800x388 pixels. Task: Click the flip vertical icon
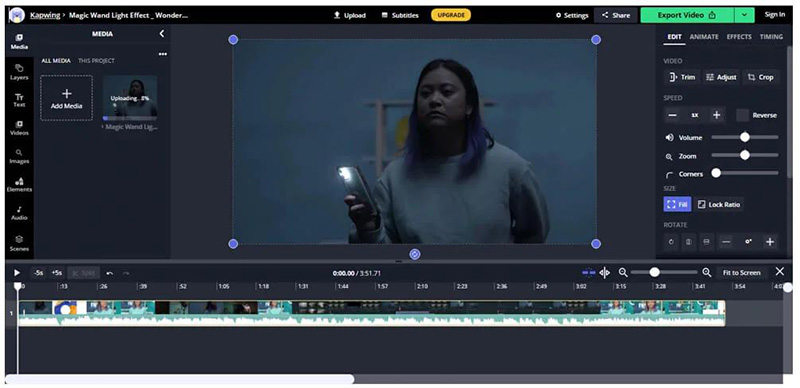pyautogui.click(x=706, y=242)
